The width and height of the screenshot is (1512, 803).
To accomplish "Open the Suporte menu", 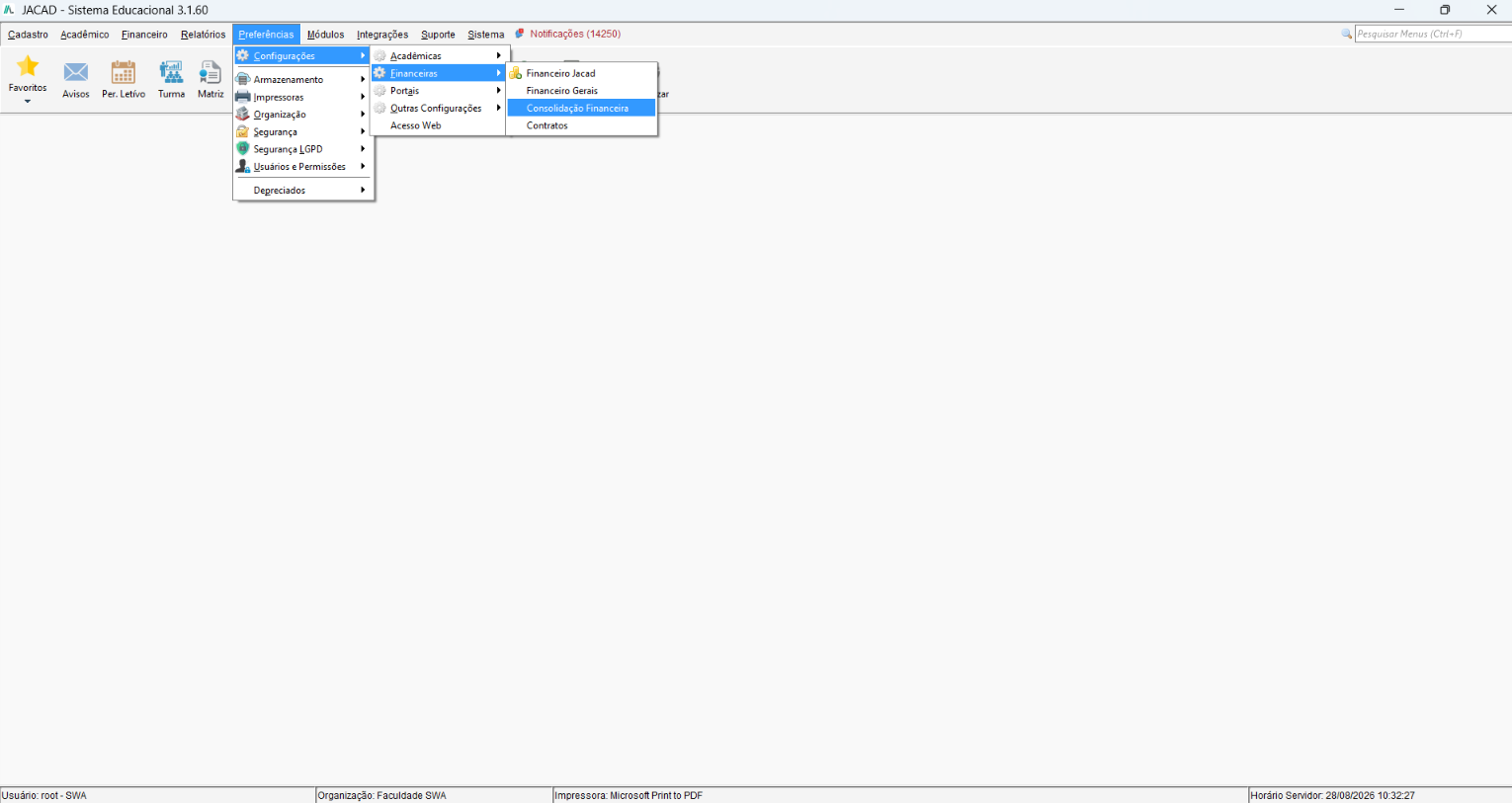I will (x=438, y=35).
